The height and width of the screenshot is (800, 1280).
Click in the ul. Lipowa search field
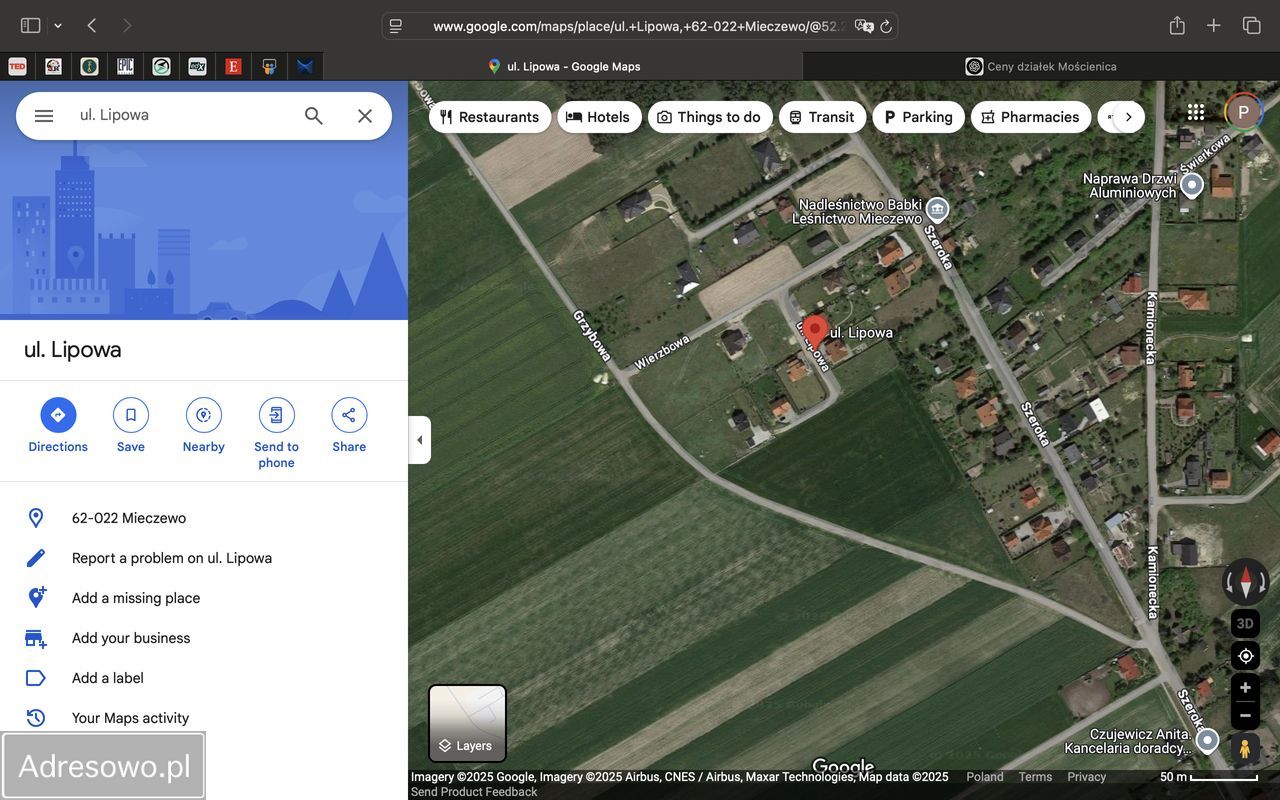point(180,115)
